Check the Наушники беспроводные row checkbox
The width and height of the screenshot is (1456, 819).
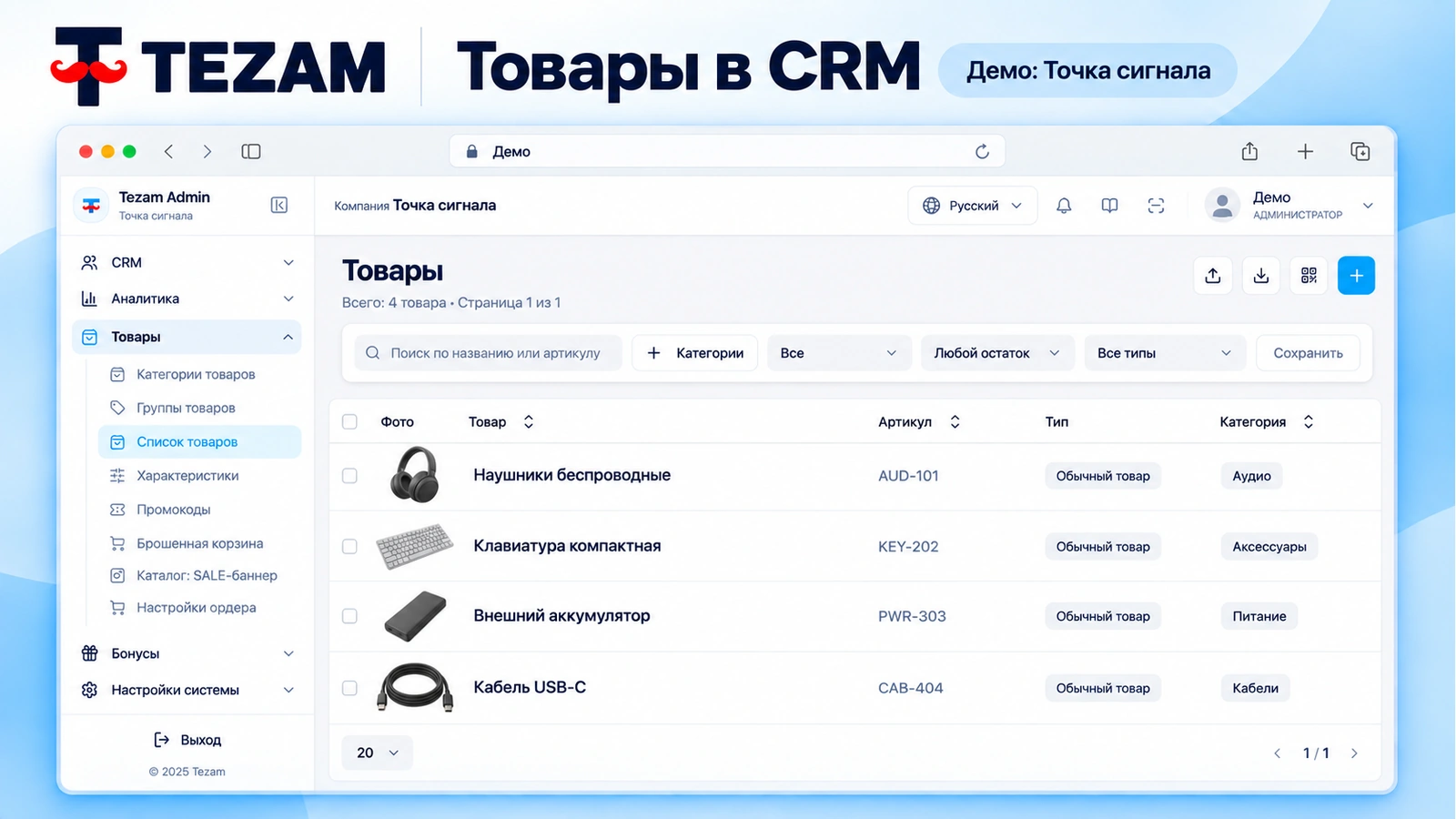(x=349, y=476)
